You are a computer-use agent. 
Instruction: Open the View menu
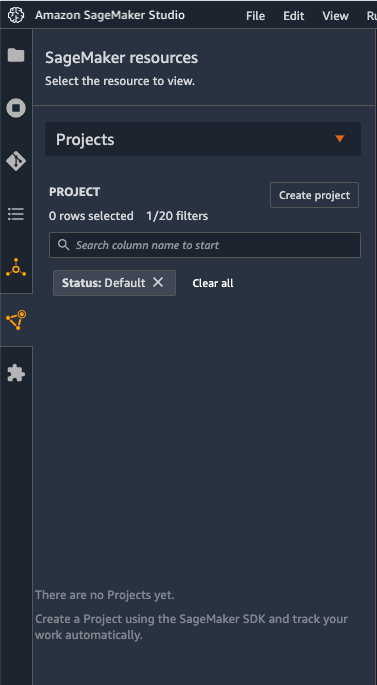(x=335, y=16)
